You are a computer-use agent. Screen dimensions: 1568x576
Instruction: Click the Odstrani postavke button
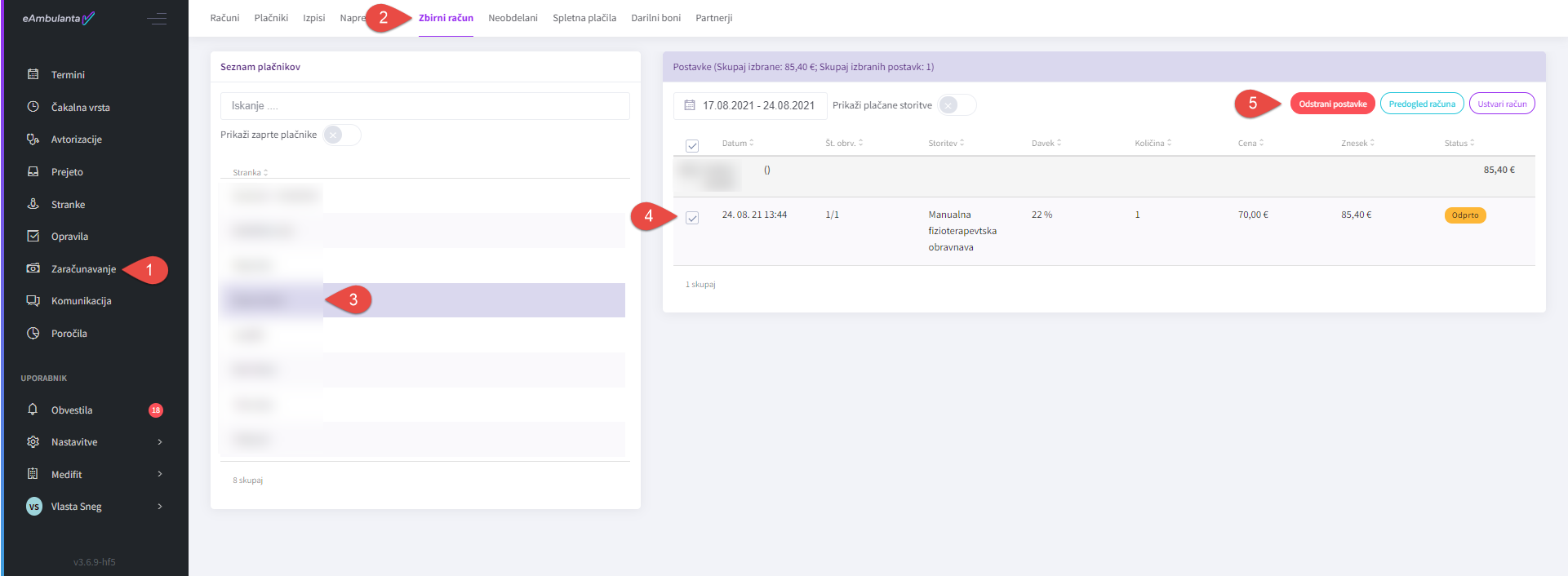1332,104
